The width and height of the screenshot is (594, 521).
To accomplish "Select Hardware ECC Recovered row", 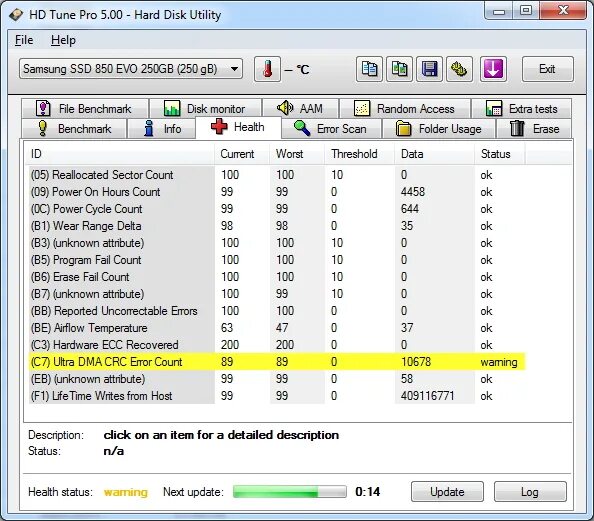I will click(x=277, y=345).
